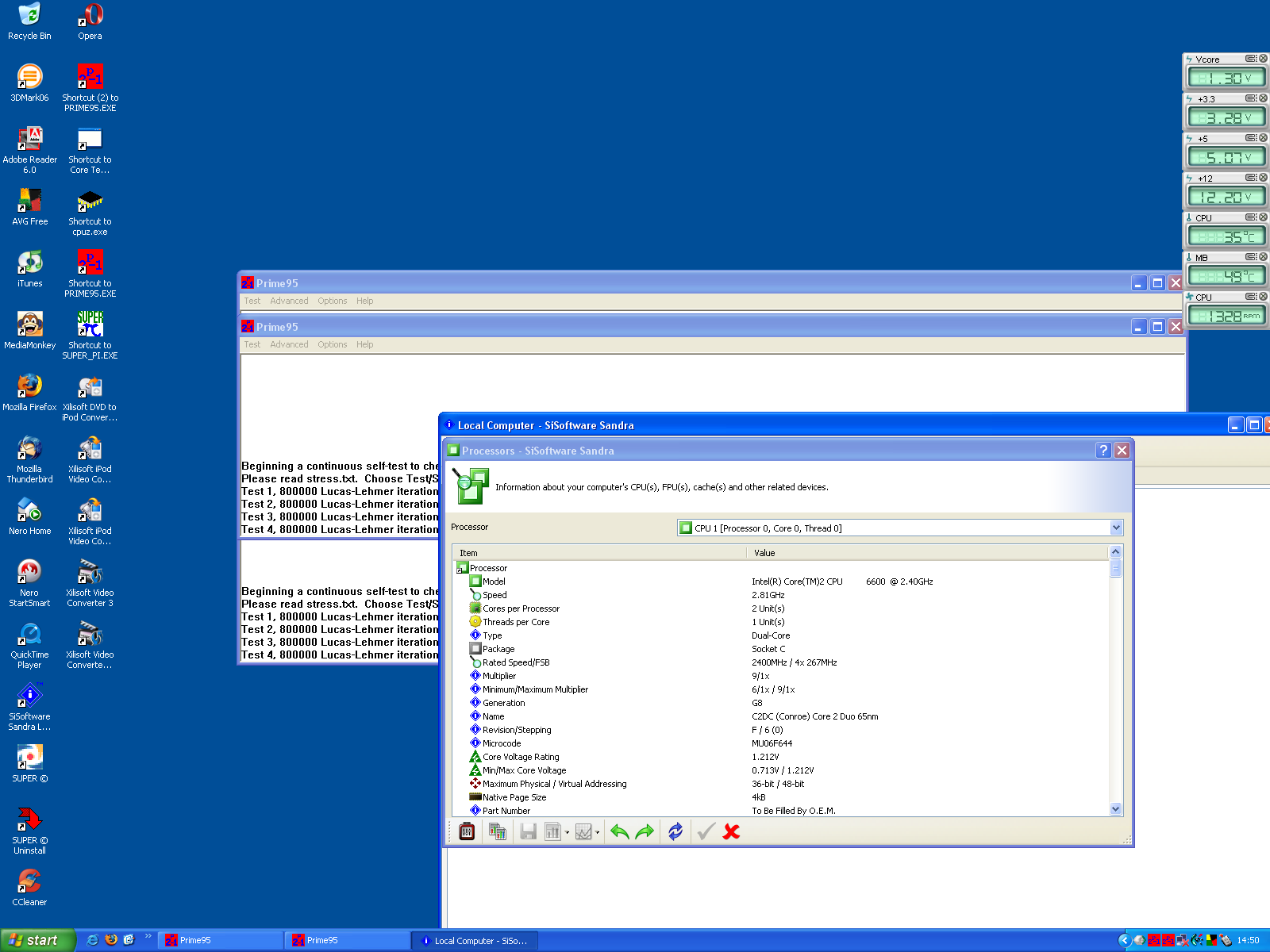Open Advanced menu in front Prime95 window
This screenshot has height=952, width=1270.
pyautogui.click(x=289, y=344)
